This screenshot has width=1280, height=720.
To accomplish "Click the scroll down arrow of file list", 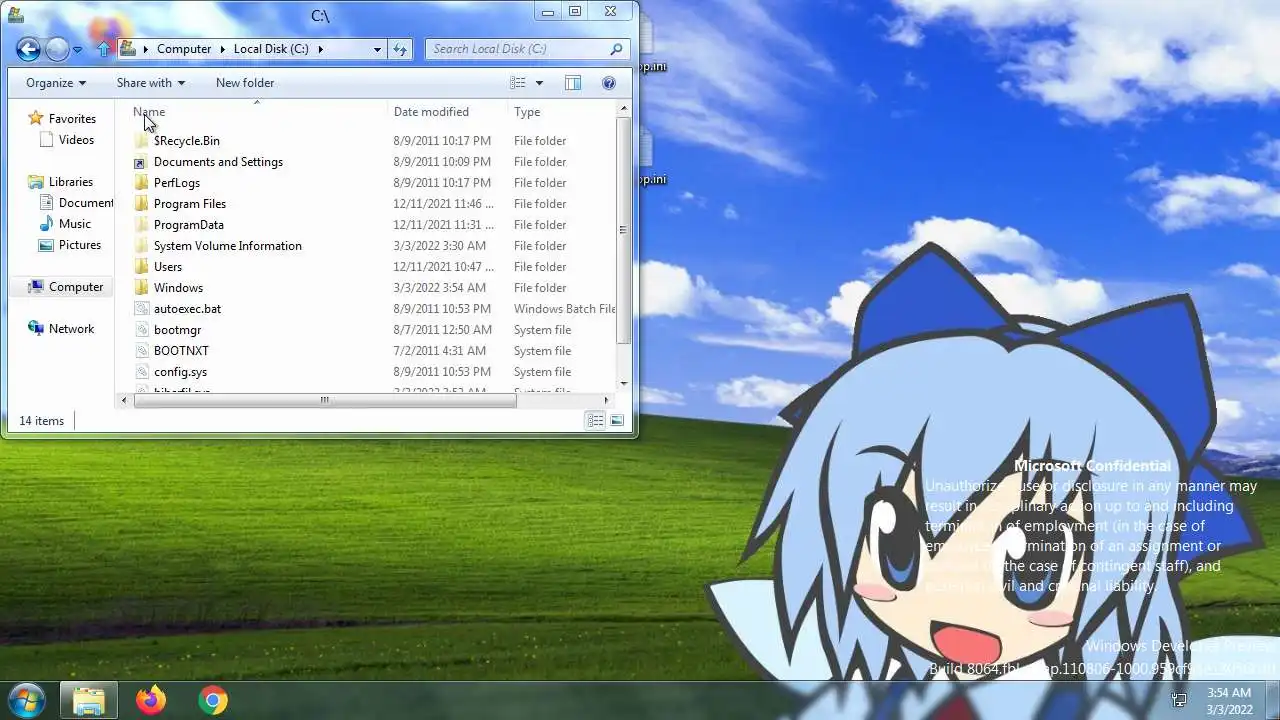I will click(623, 383).
